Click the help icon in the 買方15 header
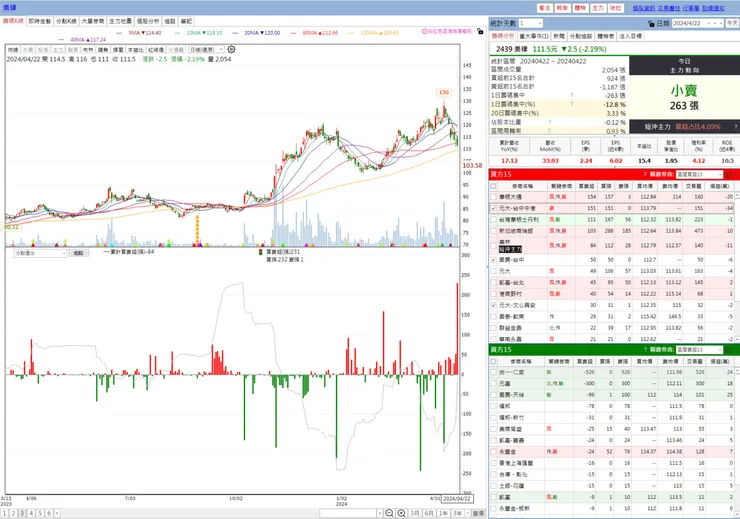The height and width of the screenshot is (519, 740). coord(645,174)
